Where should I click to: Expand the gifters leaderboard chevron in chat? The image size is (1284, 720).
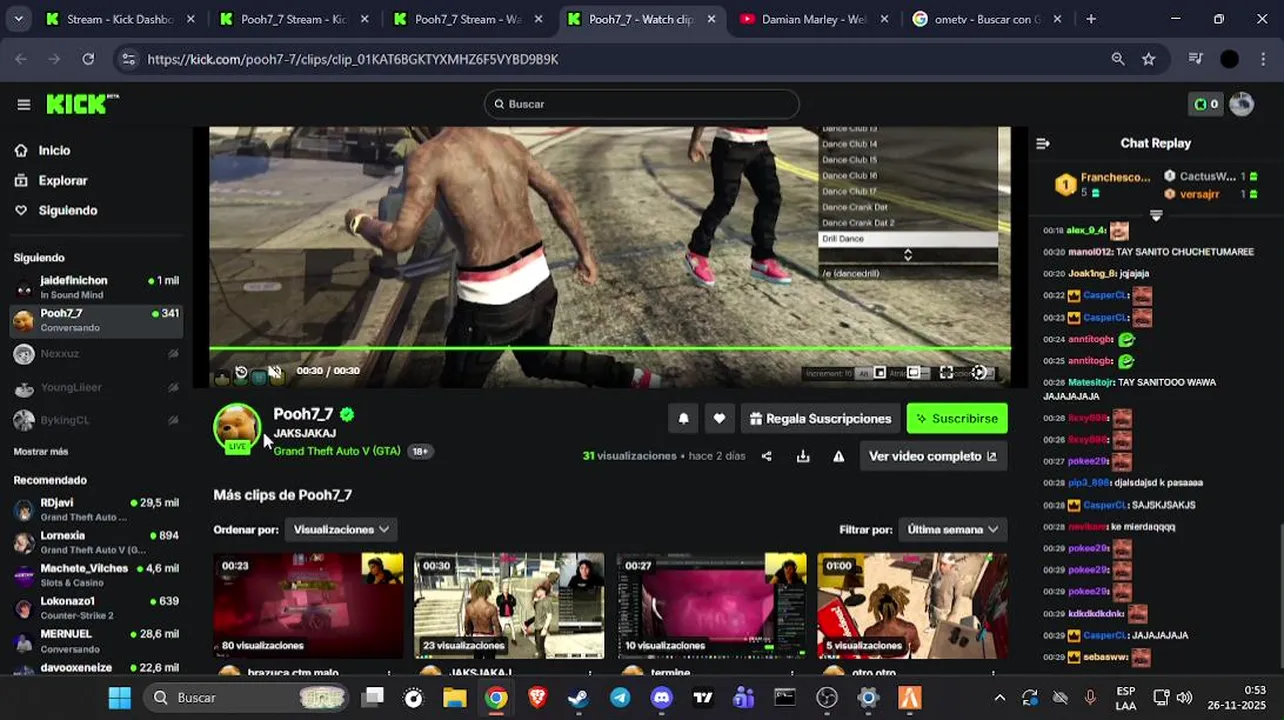click(1156, 215)
